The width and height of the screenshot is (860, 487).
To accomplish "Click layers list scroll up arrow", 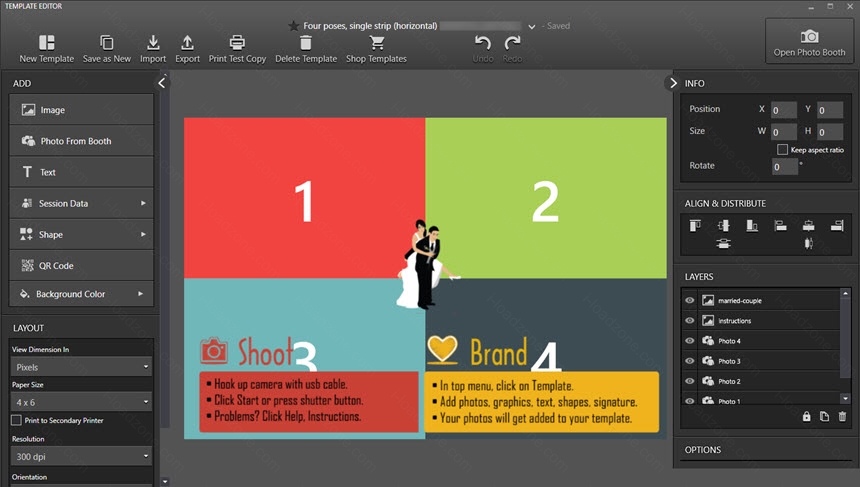I will click(x=845, y=293).
